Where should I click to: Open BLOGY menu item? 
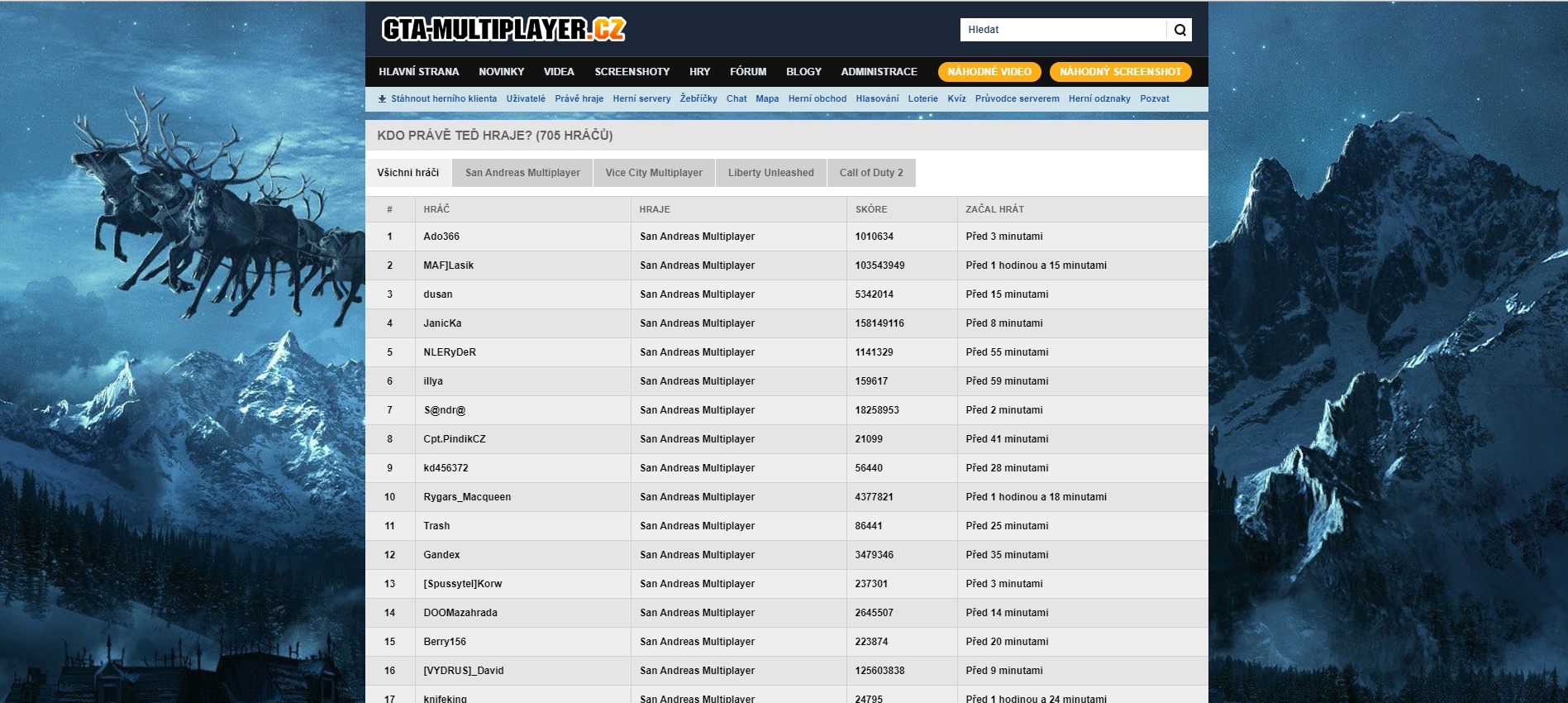click(804, 72)
